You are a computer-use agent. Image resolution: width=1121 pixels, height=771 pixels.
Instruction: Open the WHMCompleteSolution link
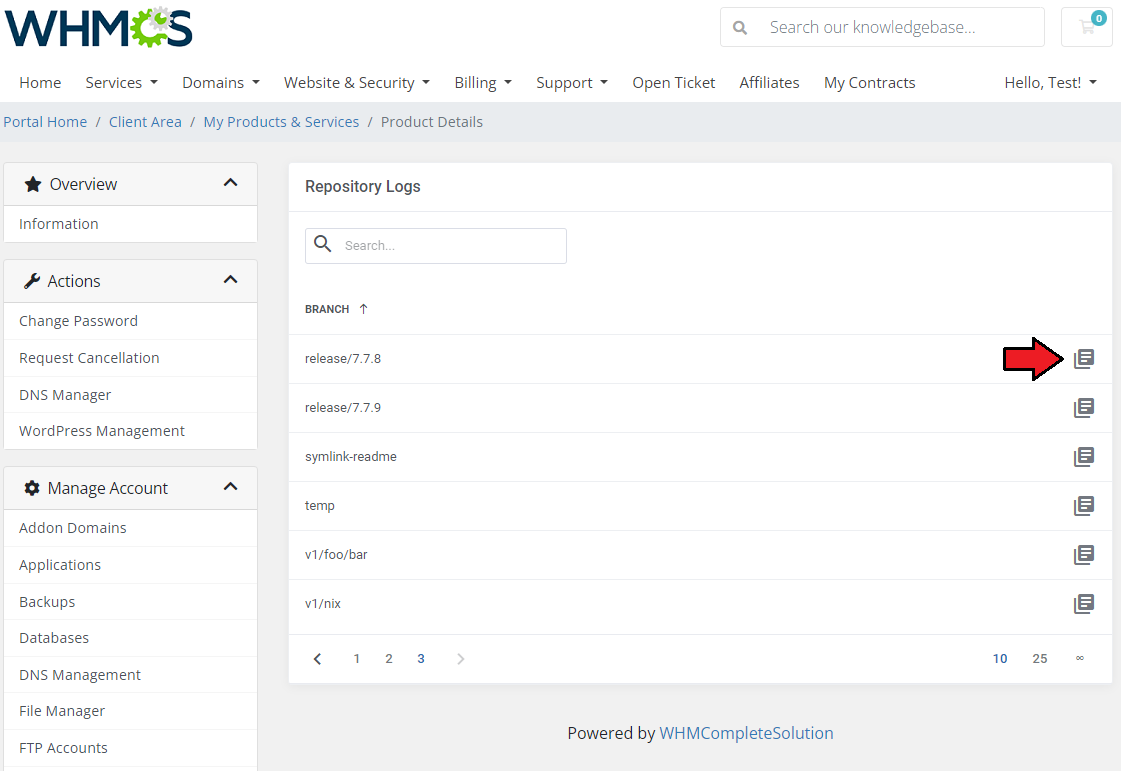pos(746,733)
